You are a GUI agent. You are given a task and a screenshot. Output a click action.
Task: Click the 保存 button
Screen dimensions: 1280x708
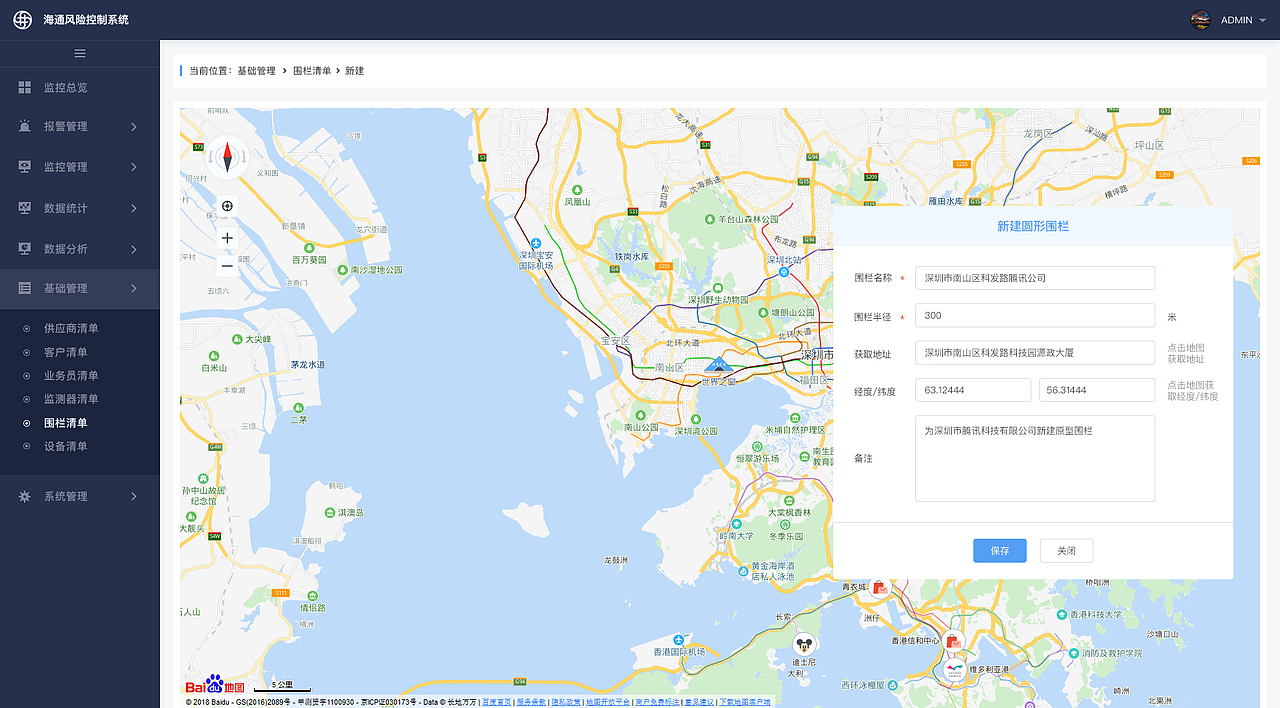1000,551
